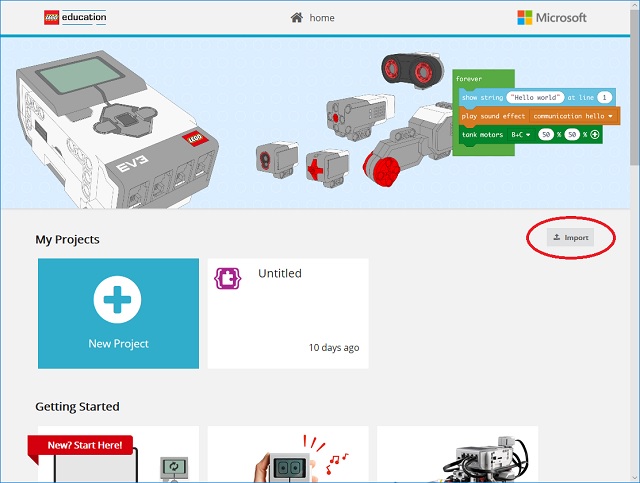Click the EV3 brick image in banner
Screen dimensions: 640x483
pyautogui.click(x=110, y=120)
